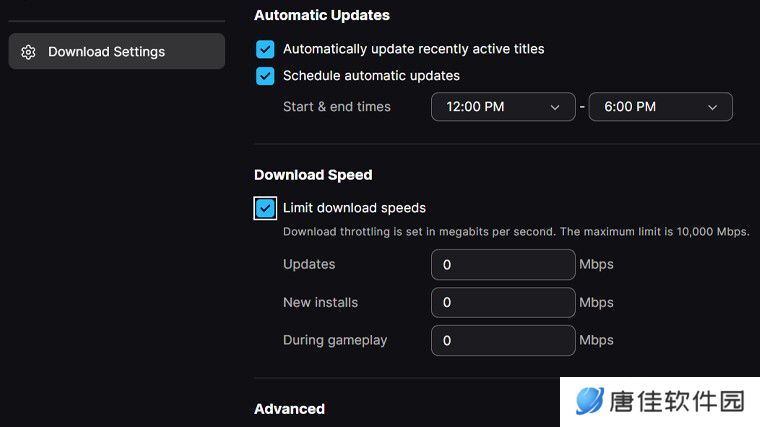Screen dimensions: 760x427
Task: Uncheck Automatically update recently active titles checkbox
Action: (265, 49)
